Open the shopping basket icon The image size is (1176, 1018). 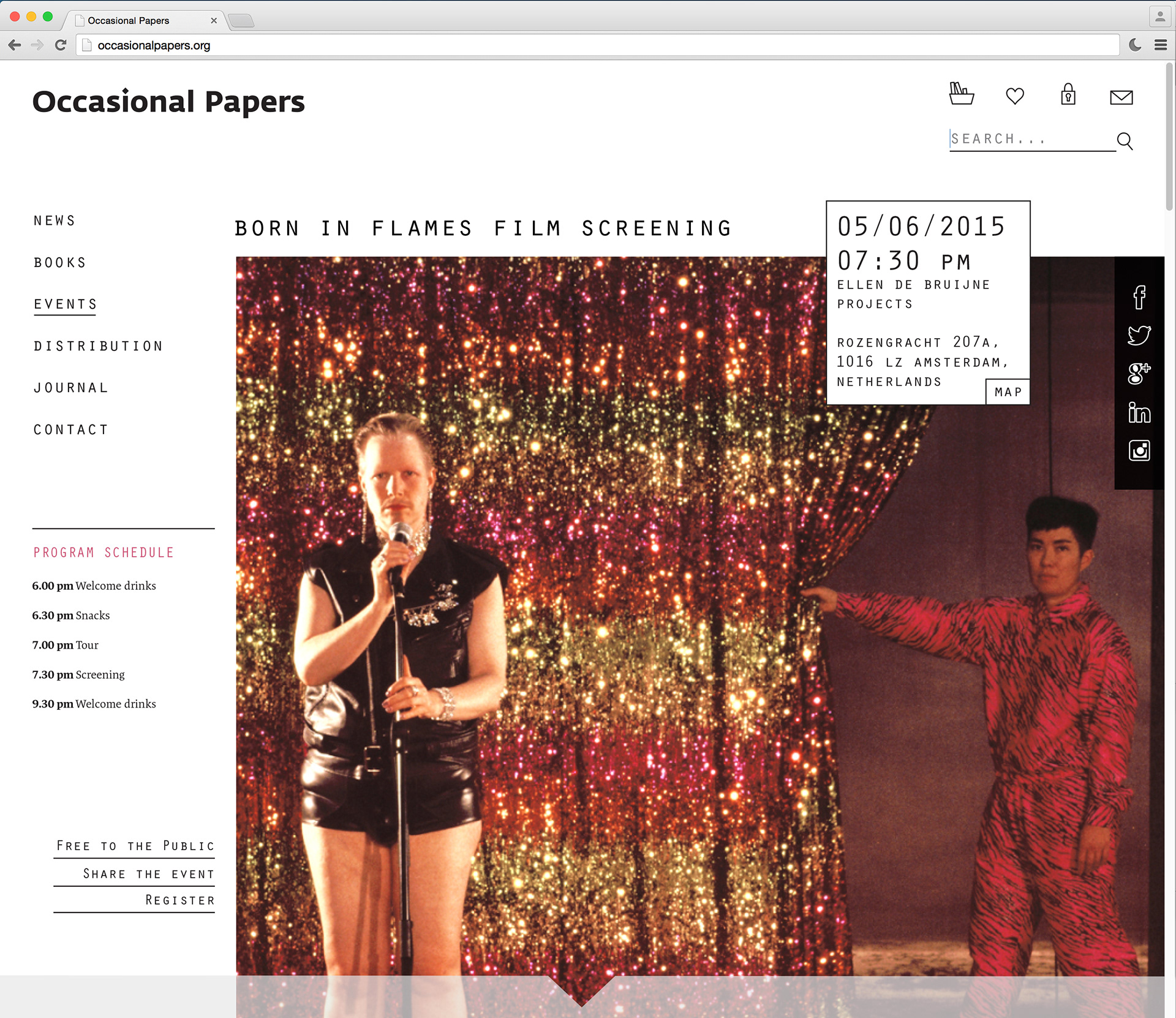tap(961, 94)
